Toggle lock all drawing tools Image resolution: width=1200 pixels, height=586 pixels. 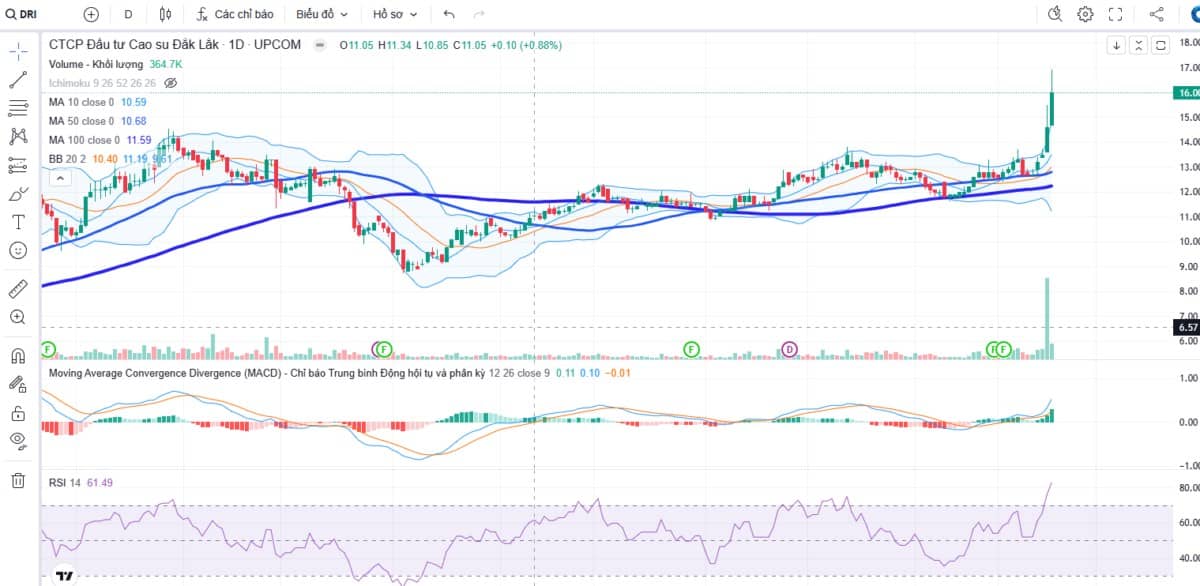17,412
